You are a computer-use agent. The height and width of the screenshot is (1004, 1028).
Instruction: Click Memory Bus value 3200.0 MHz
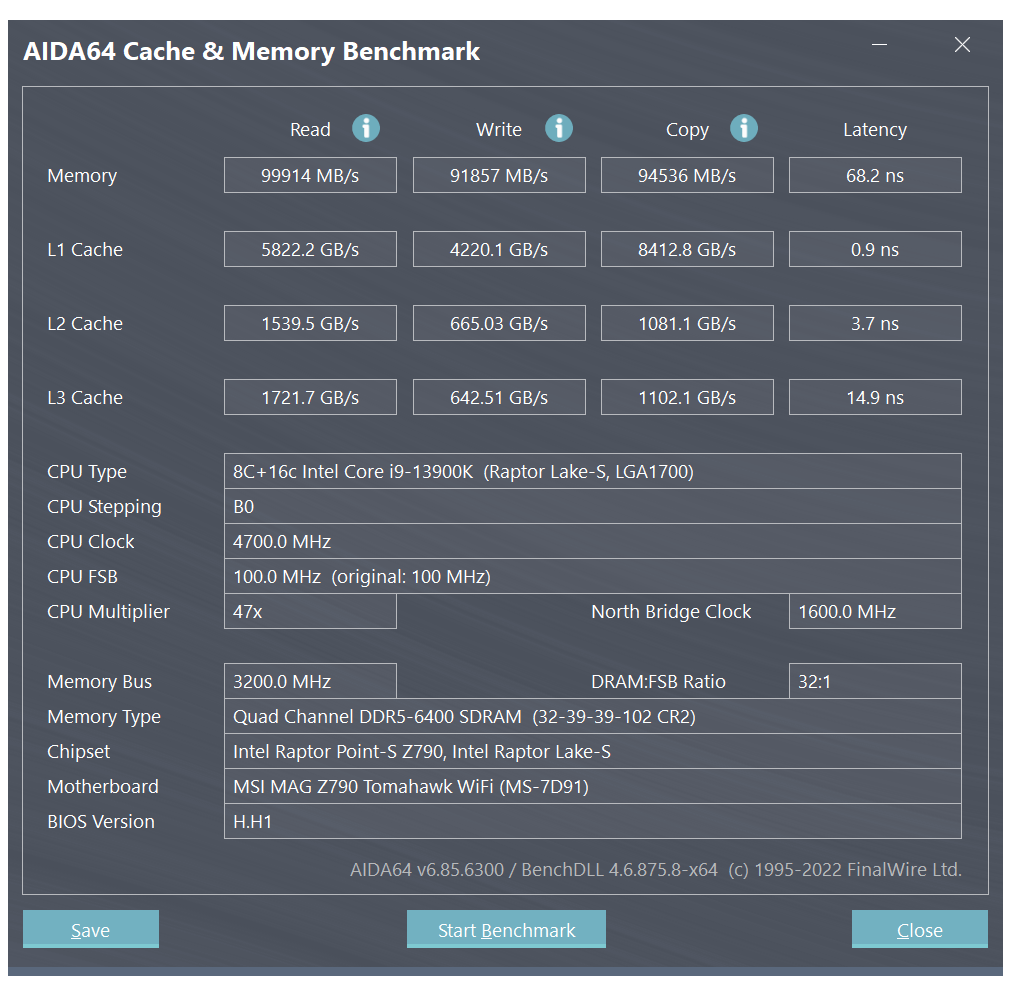click(310, 681)
